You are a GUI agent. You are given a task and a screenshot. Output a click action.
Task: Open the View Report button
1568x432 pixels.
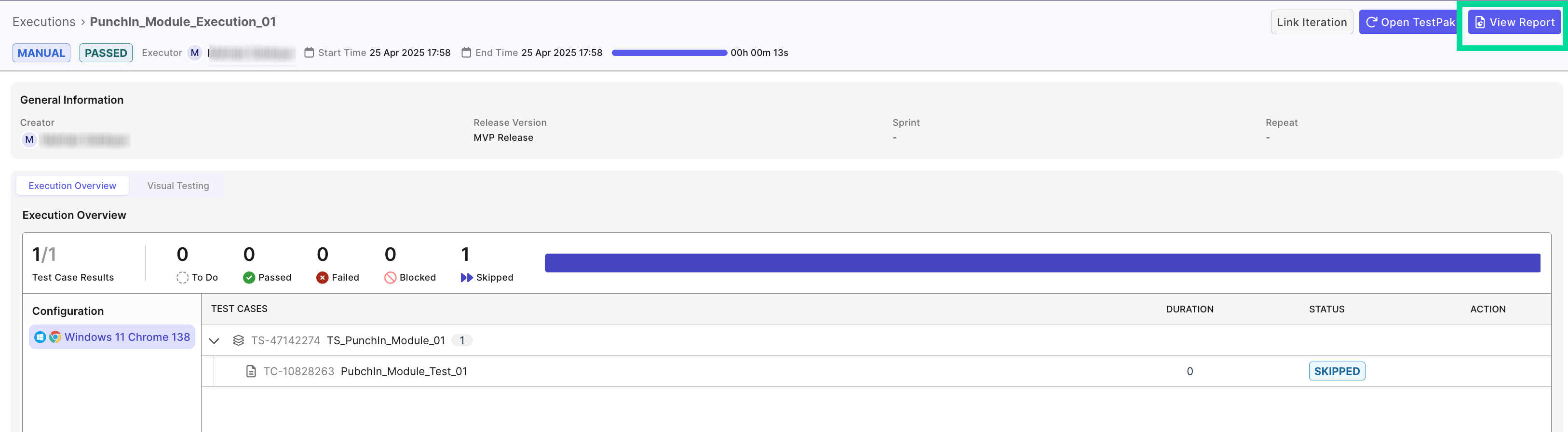(x=1514, y=22)
